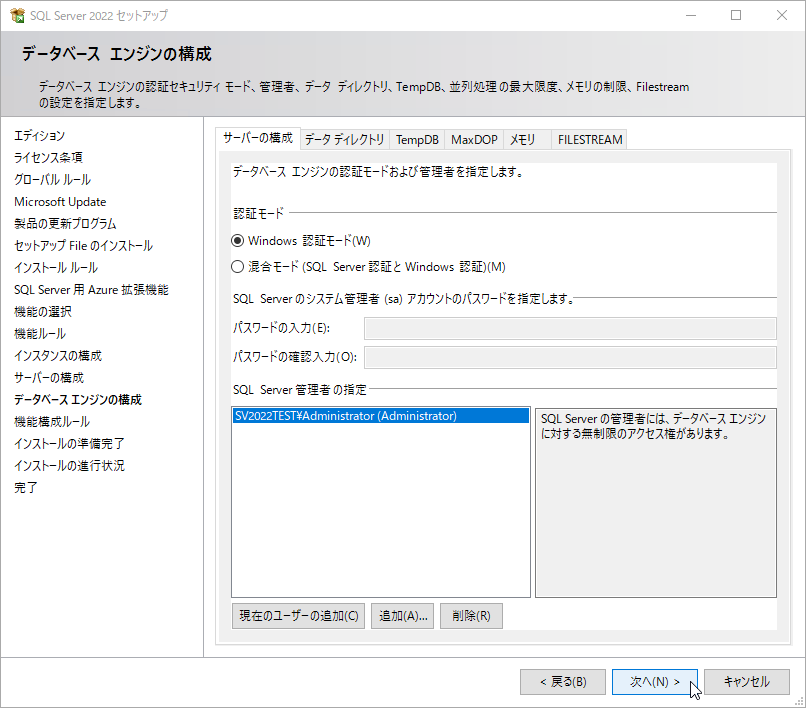Screen dimensions: 806x708
Task: Switch to the FILESTREAM tab
Action: point(590,140)
